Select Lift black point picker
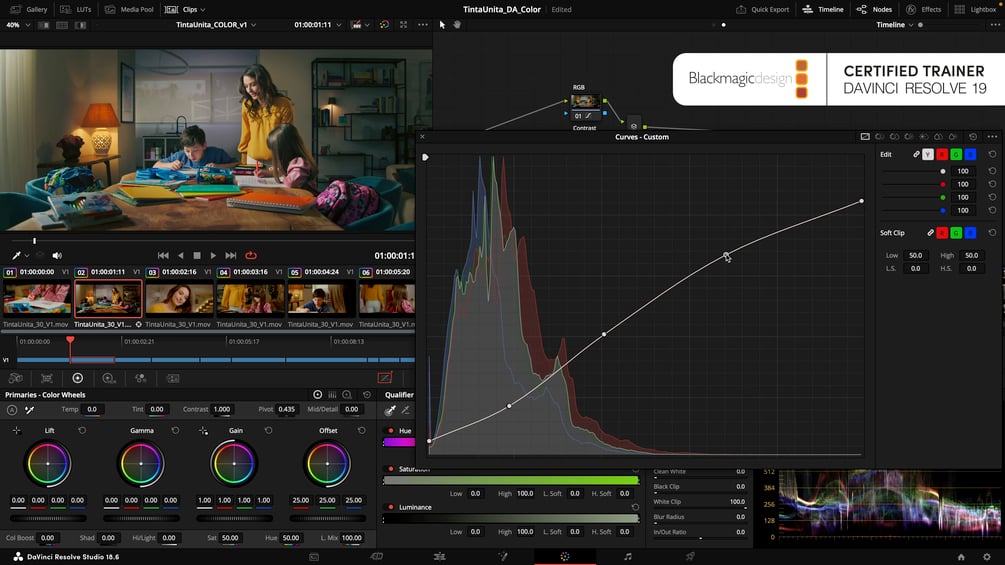The width and height of the screenshot is (1005, 565). tap(16, 430)
